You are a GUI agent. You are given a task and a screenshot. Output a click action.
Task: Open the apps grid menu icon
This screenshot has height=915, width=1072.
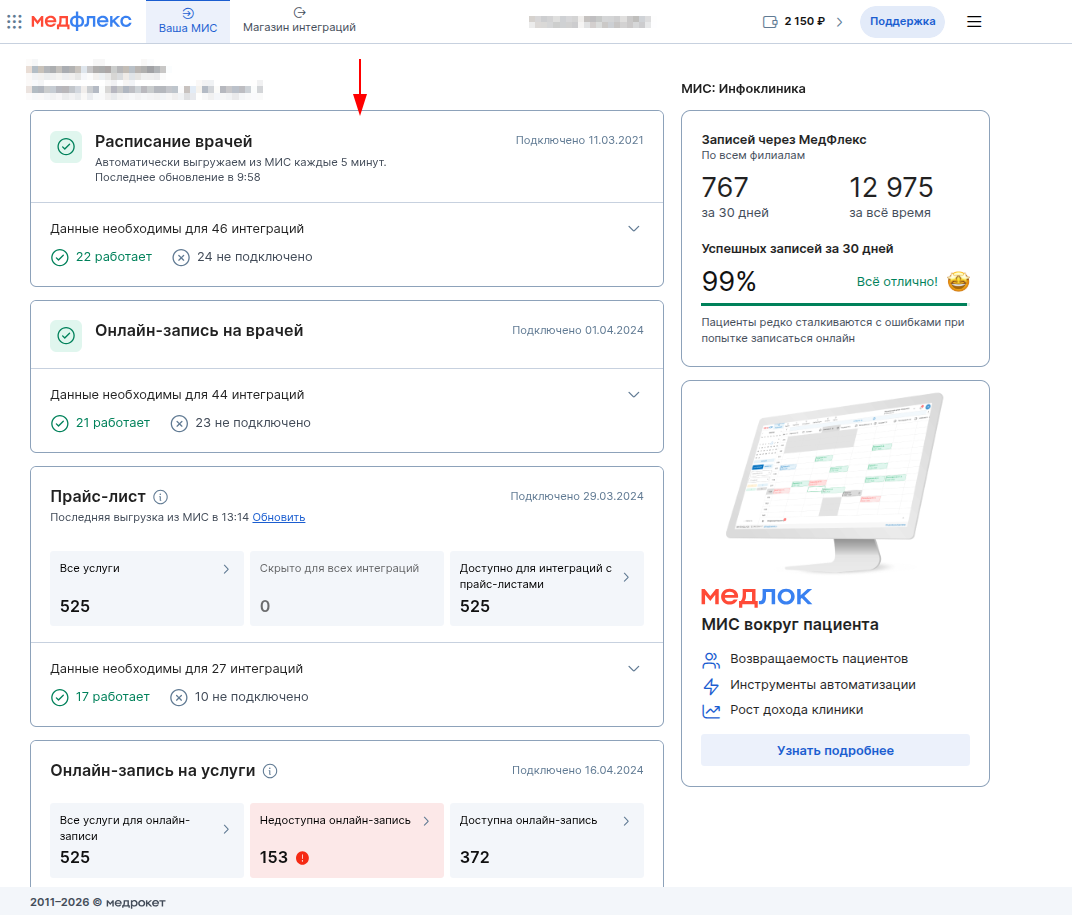[14, 21]
